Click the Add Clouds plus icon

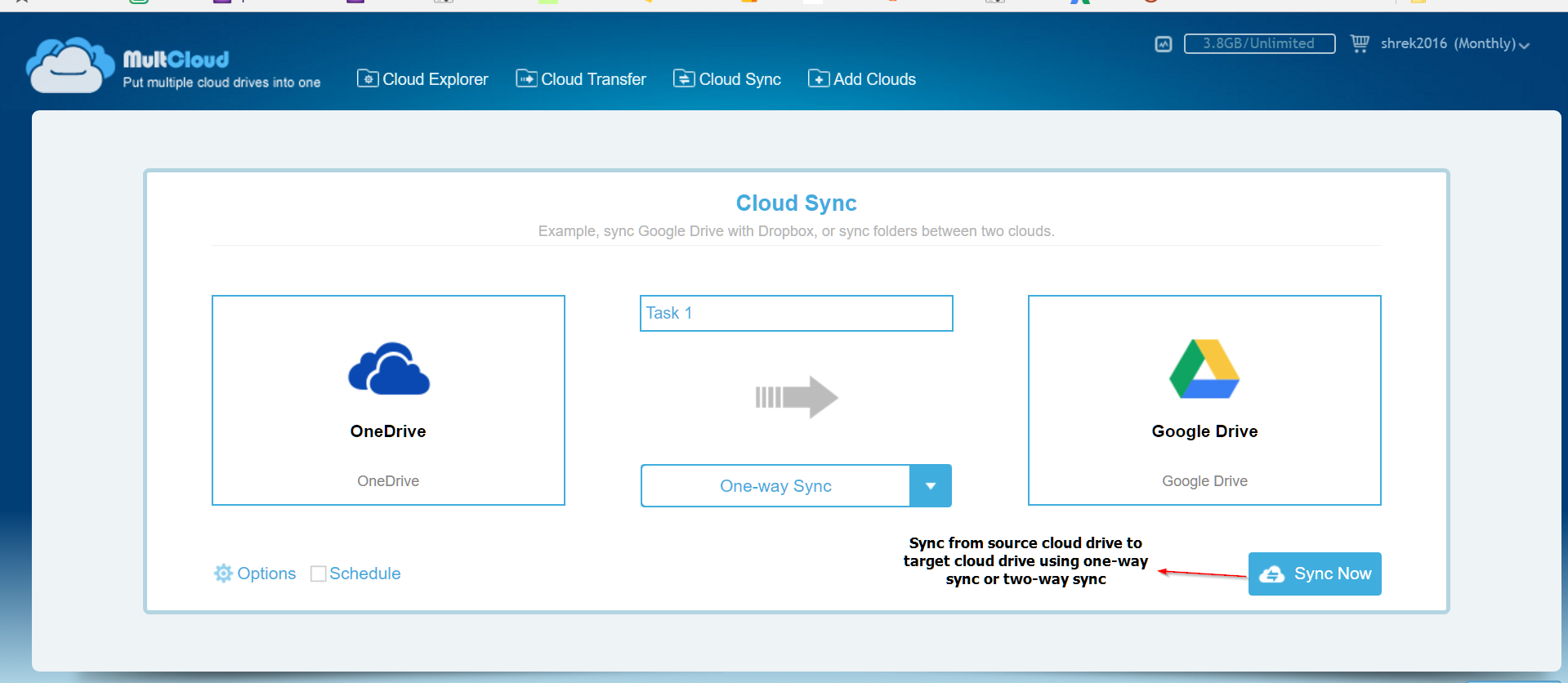[819, 78]
